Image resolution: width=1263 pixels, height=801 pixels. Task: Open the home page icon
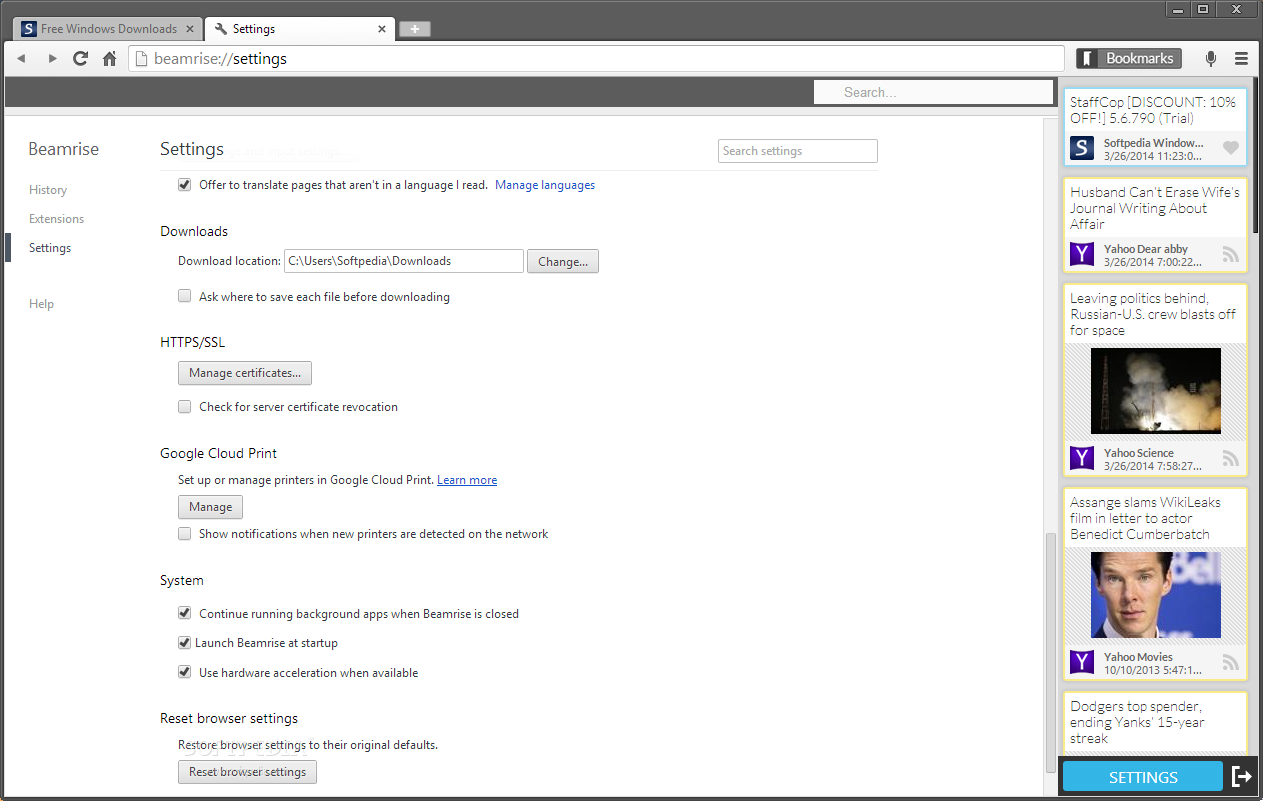(x=110, y=58)
